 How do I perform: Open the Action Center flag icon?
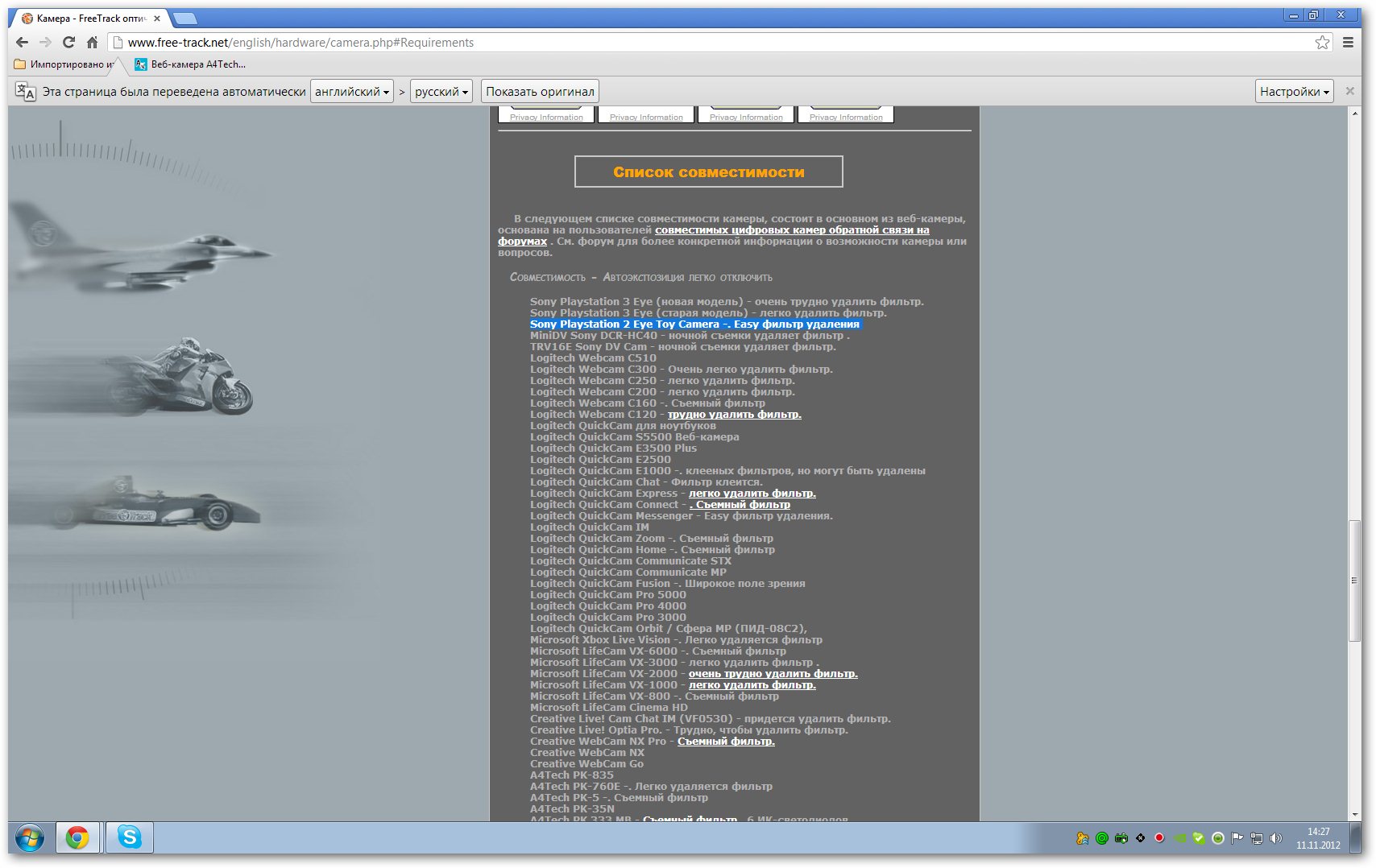coord(1237,838)
